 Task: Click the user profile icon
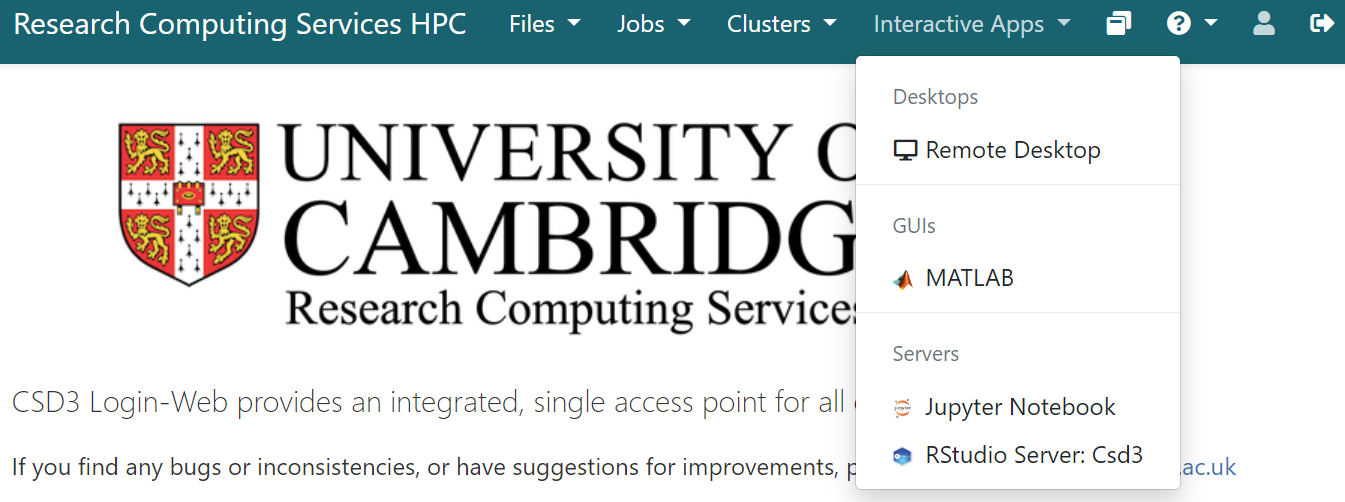tap(1264, 24)
